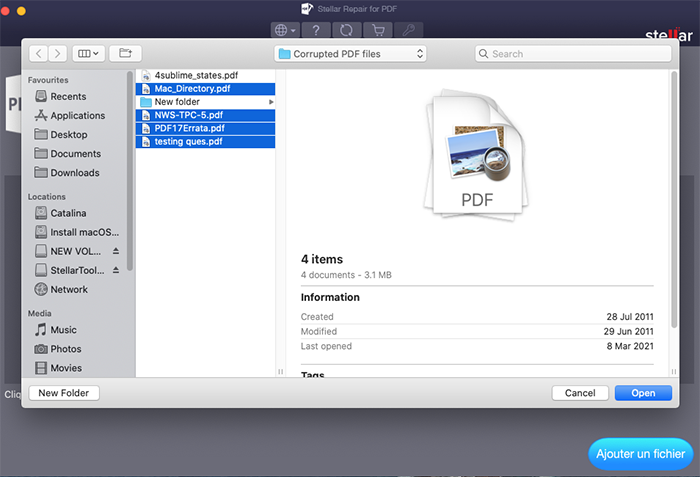Select file testing ques.pdf
Viewport: 700px width, 477px height.
[x=205, y=142]
